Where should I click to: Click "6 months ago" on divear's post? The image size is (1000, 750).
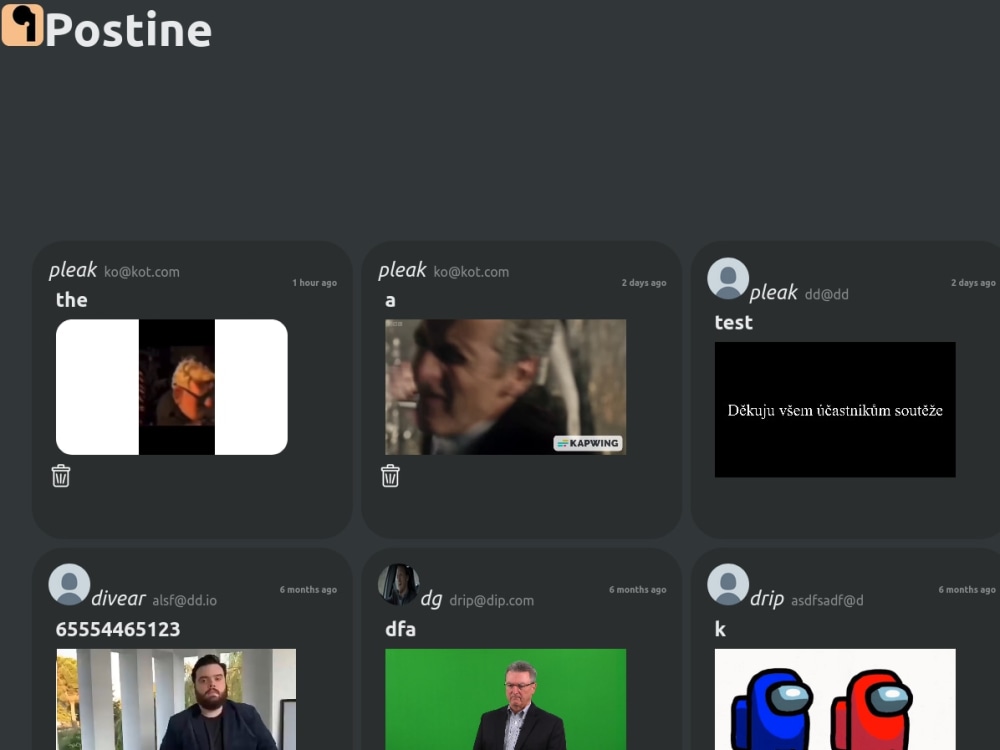308,589
